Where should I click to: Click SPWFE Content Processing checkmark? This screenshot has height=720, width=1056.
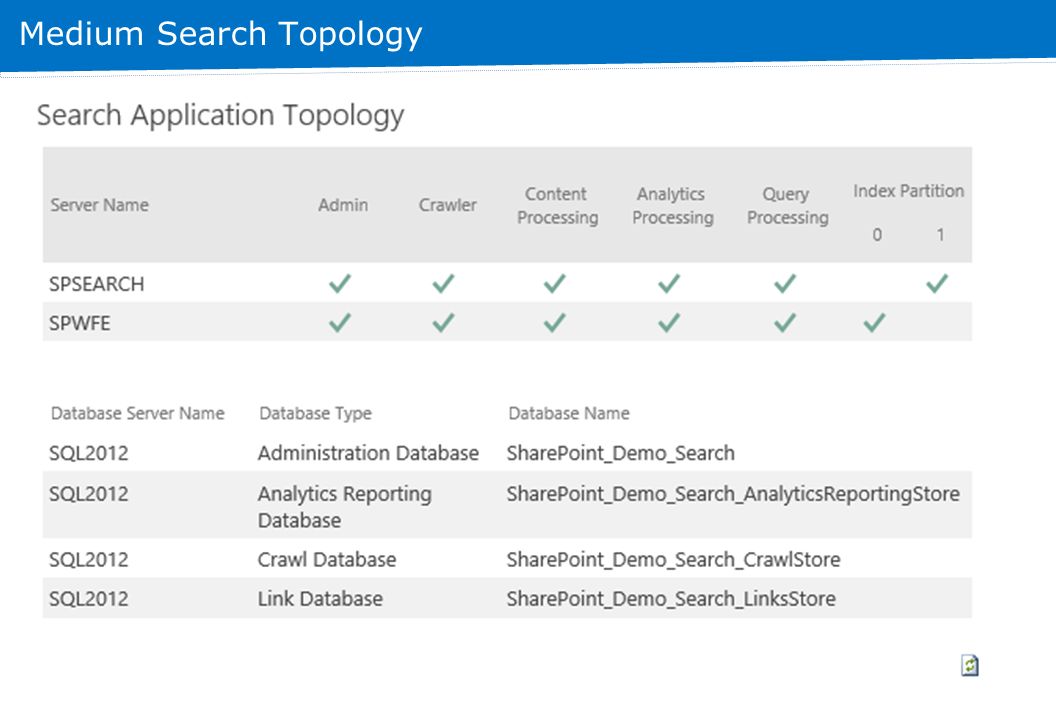click(x=555, y=323)
